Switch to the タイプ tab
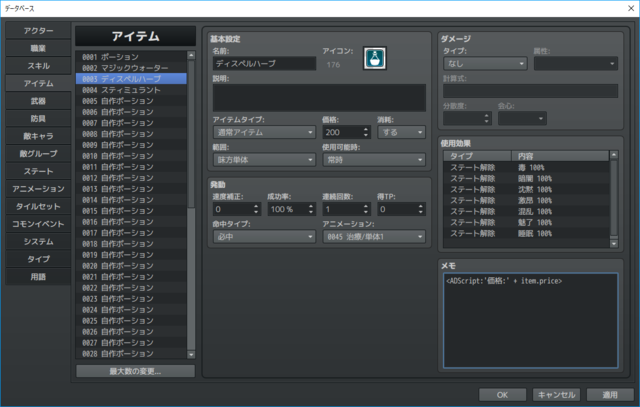This screenshot has width=640, height=407. click(38, 259)
